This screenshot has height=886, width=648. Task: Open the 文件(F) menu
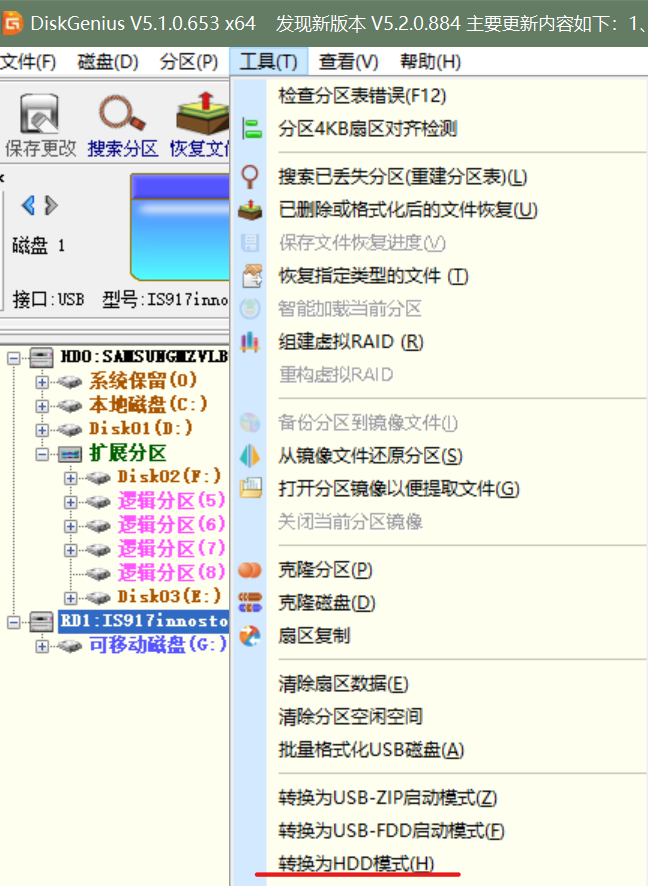point(28,61)
